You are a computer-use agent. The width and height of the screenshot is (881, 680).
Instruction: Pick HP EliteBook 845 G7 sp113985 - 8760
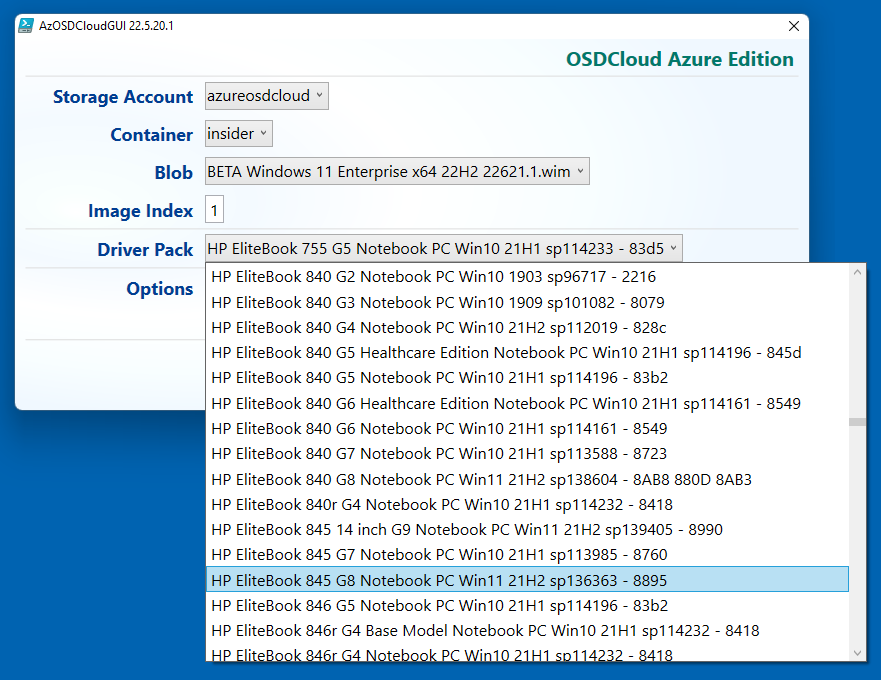point(527,555)
